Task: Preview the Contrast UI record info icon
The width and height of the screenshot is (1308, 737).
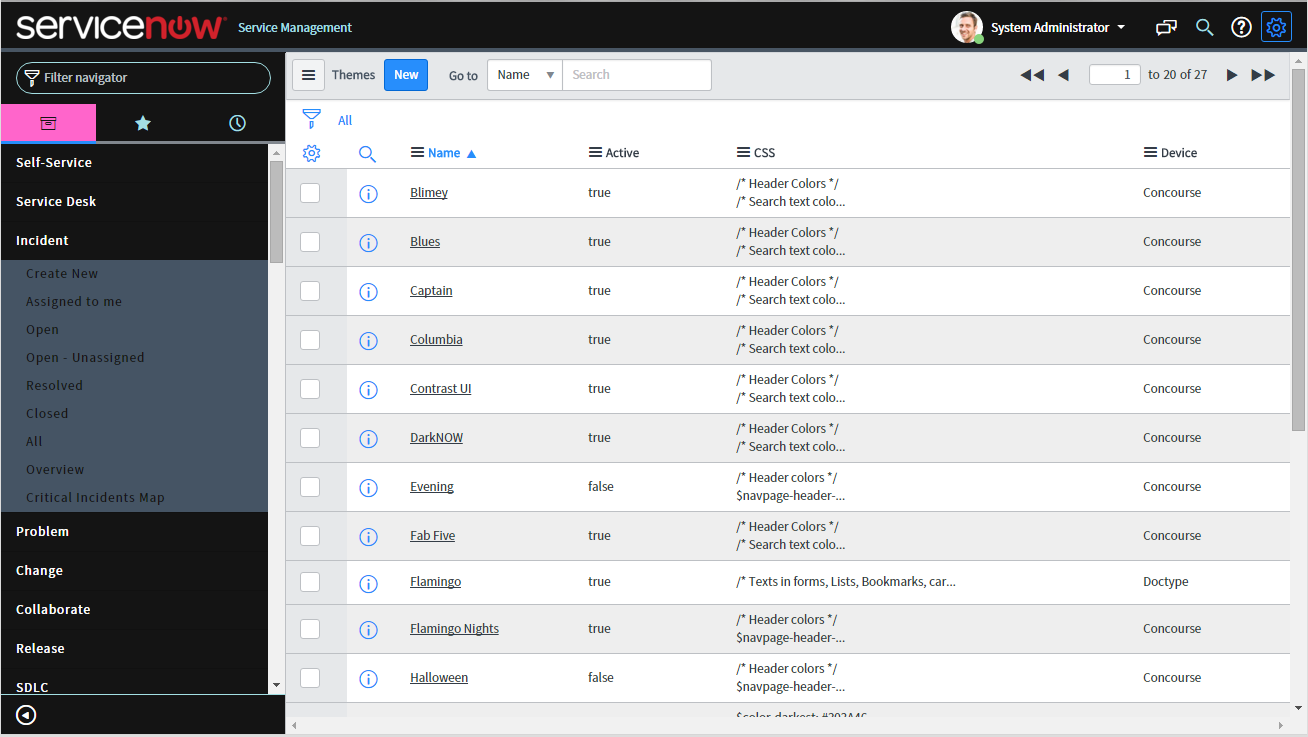Action: pyautogui.click(x=368, y=390)
